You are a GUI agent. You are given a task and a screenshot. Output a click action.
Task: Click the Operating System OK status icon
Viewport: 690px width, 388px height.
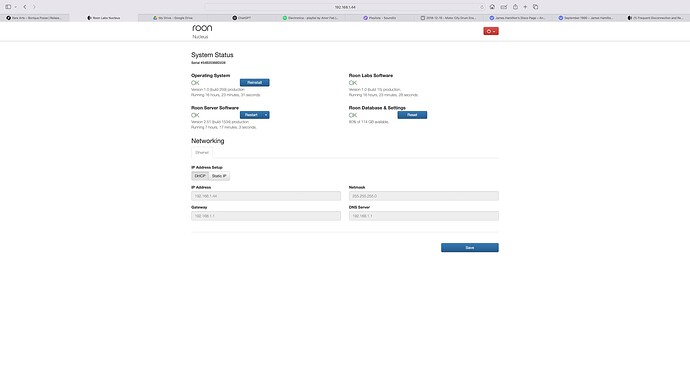[x=195, y=83]
